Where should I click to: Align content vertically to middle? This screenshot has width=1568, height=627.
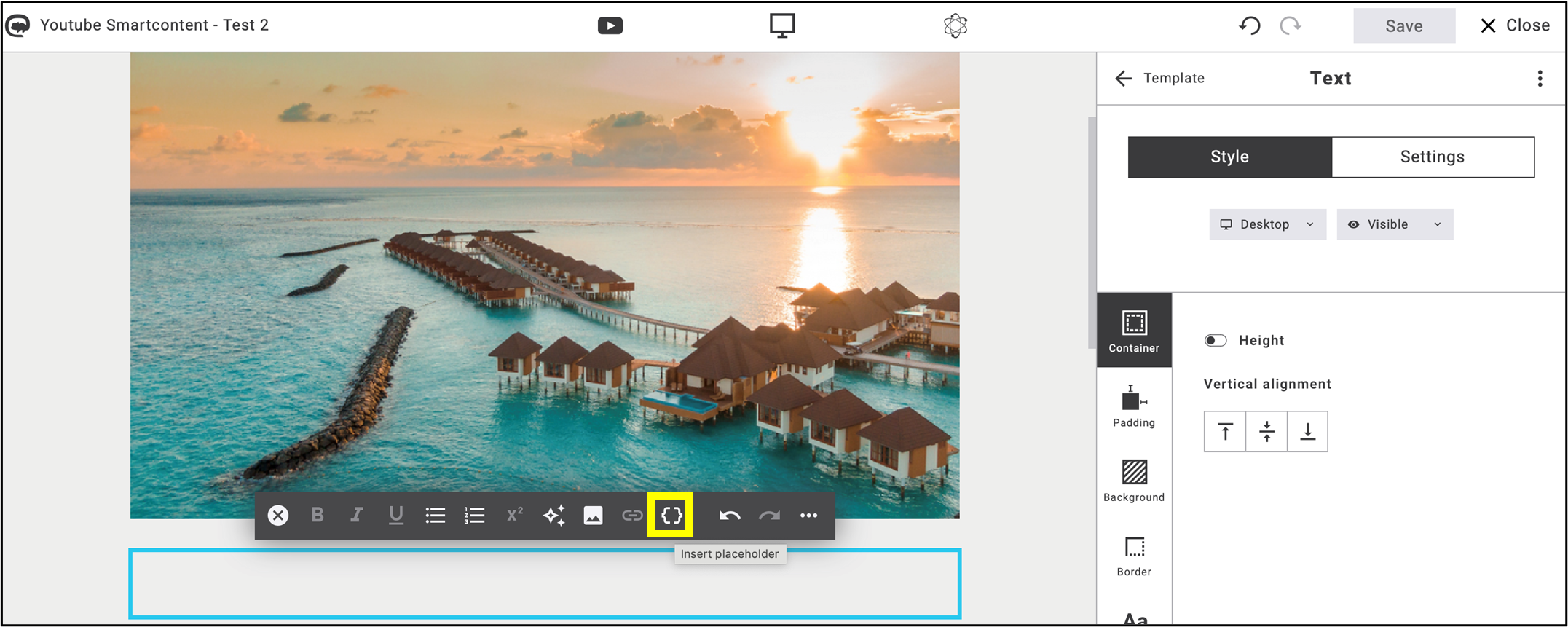[x=1266, y=432]
